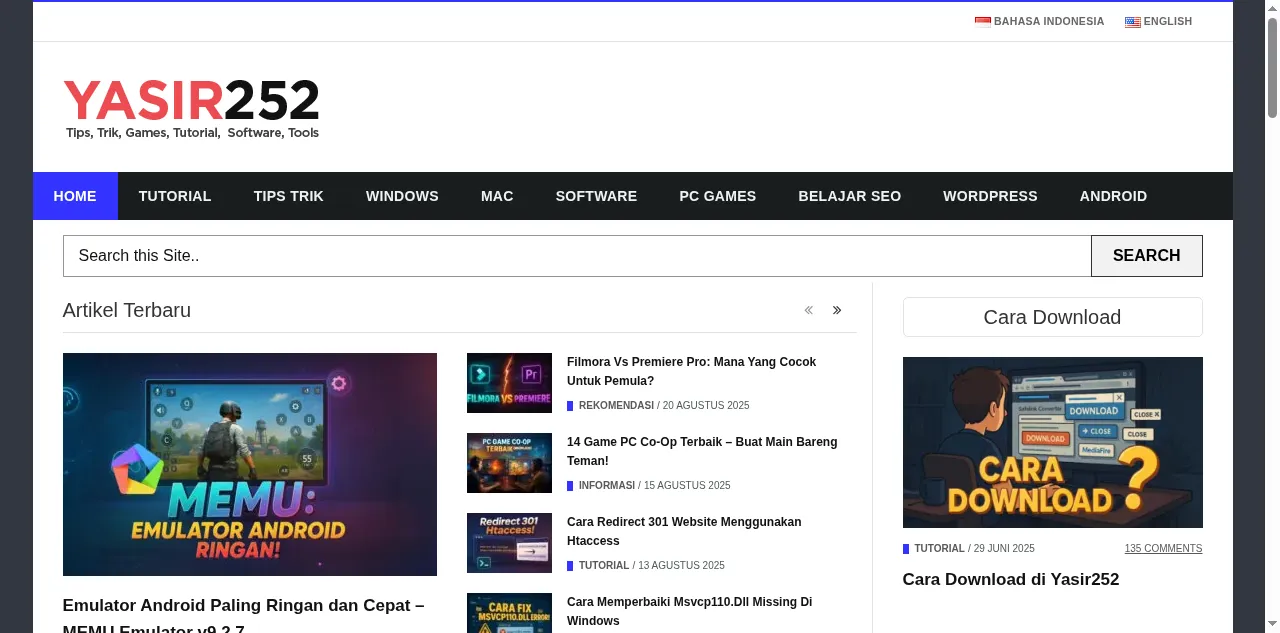Open 14 Game PC Co-Op Terbaik article
The width and height of the screenshot is (1280, 633).
coord(702,451)
